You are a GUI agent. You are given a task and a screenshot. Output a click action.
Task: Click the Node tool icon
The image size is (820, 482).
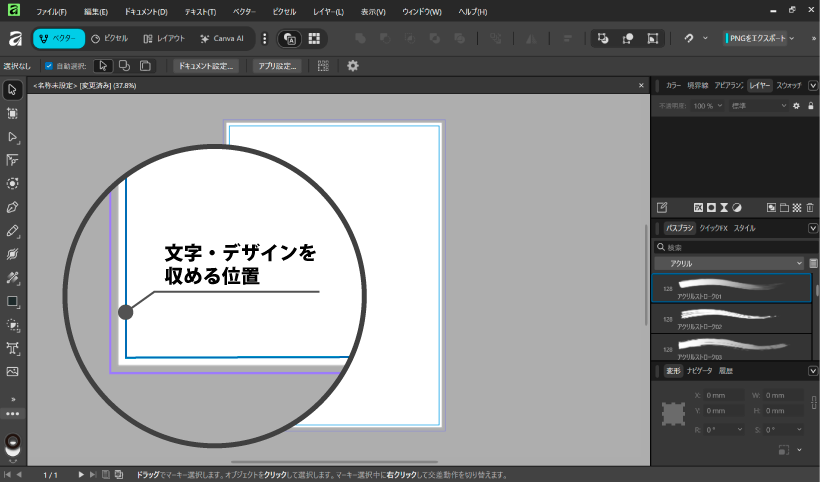point(13,137)
